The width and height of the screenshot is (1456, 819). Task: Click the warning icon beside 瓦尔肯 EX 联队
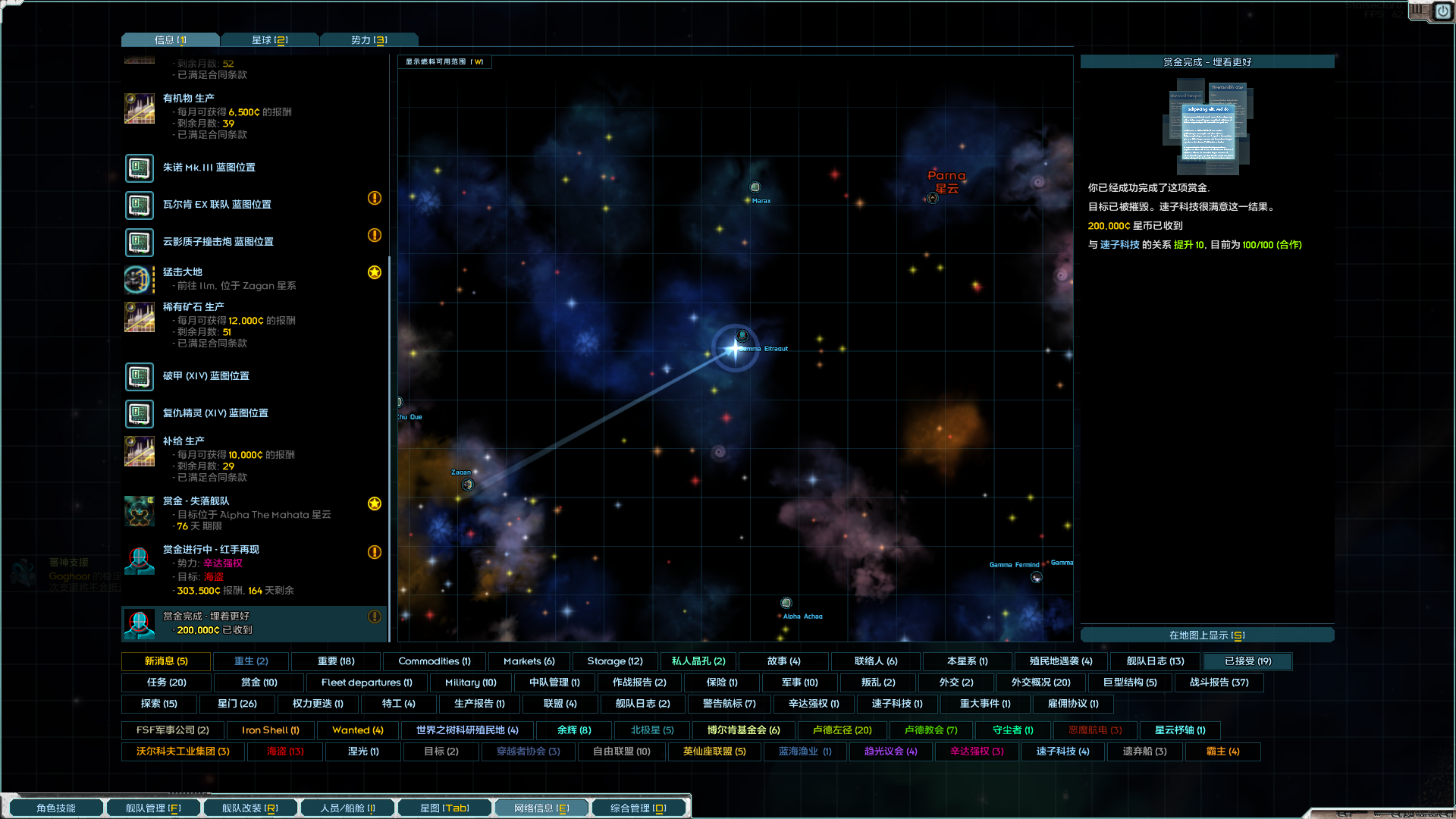[x=375, y=198]
